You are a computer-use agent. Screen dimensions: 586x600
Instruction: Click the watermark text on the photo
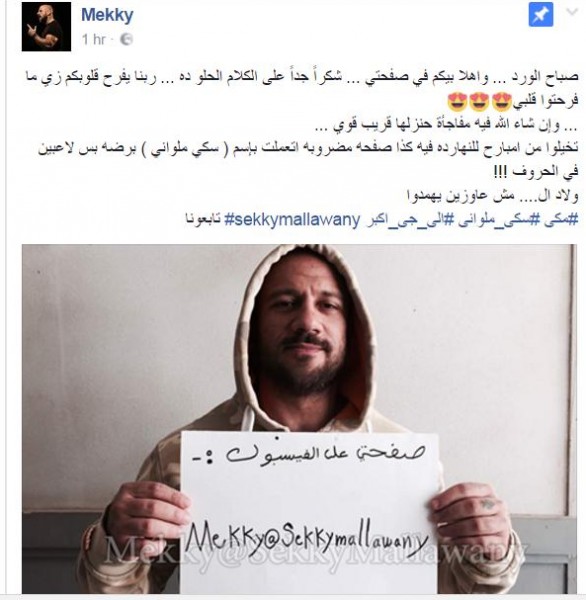pos(314,553)
